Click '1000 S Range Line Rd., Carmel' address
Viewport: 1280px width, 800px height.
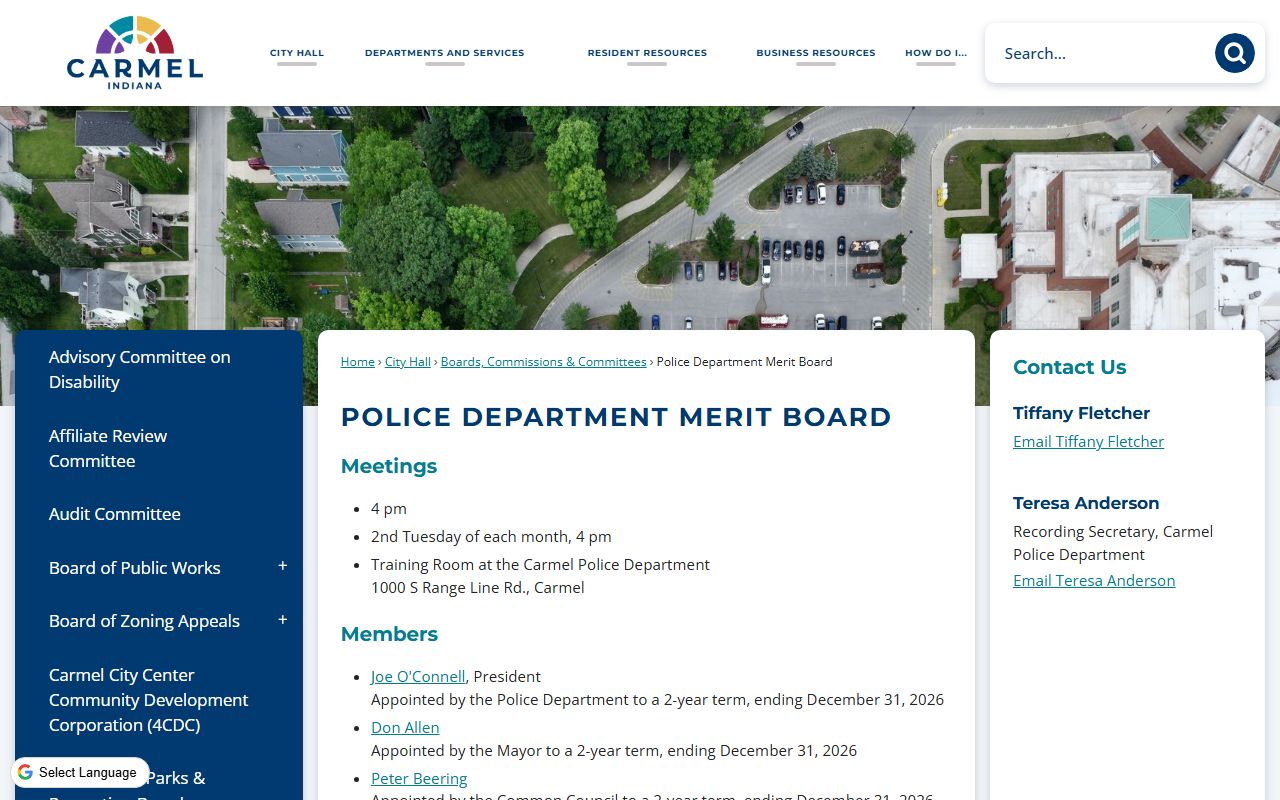pos(478,587)
